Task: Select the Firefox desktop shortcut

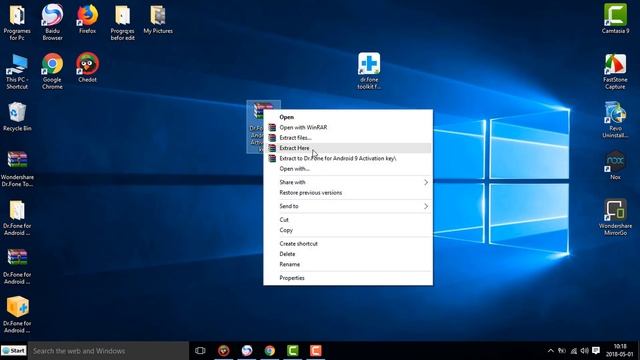Action: pyautogui.click(x=87, y=16)
